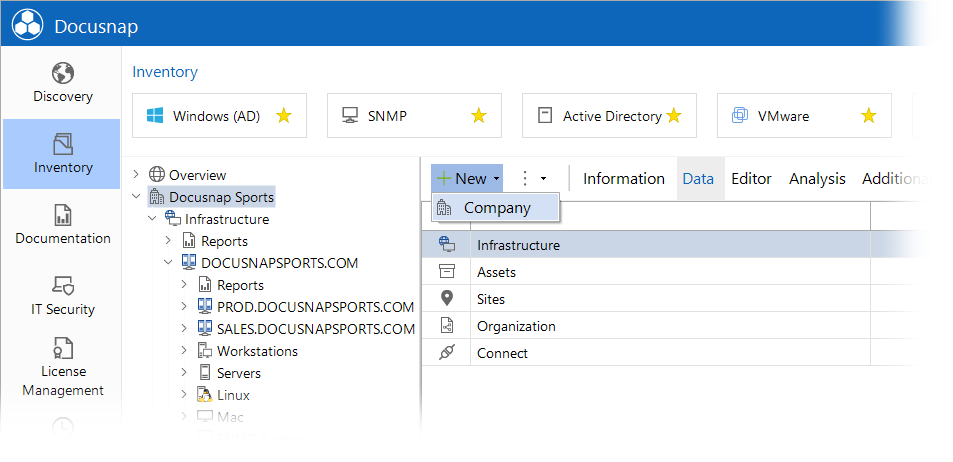
Task: Expand the Workstations tree node
Action: (x=184, y=351)
